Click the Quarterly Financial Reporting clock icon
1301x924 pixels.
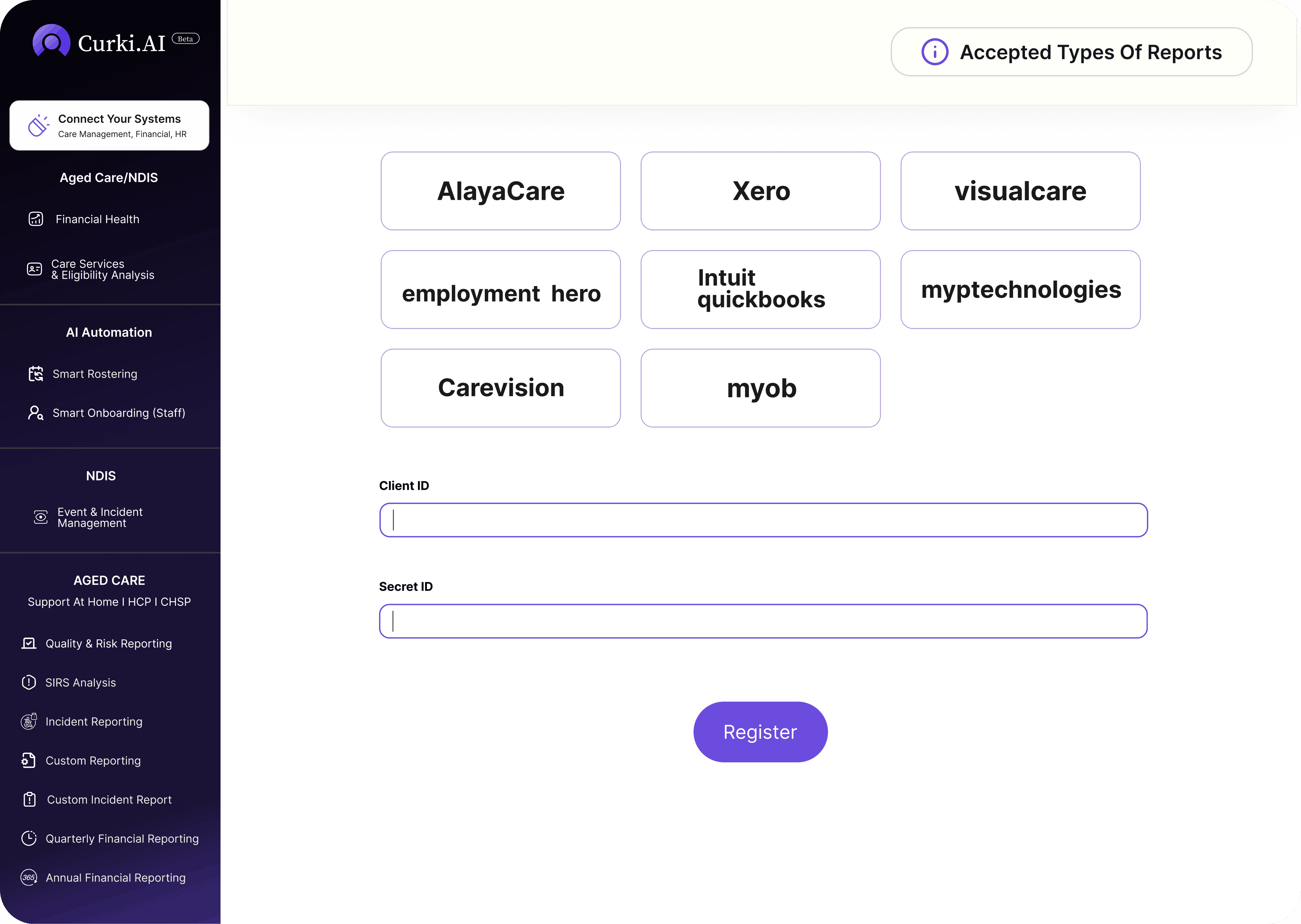tap(28, 838)
